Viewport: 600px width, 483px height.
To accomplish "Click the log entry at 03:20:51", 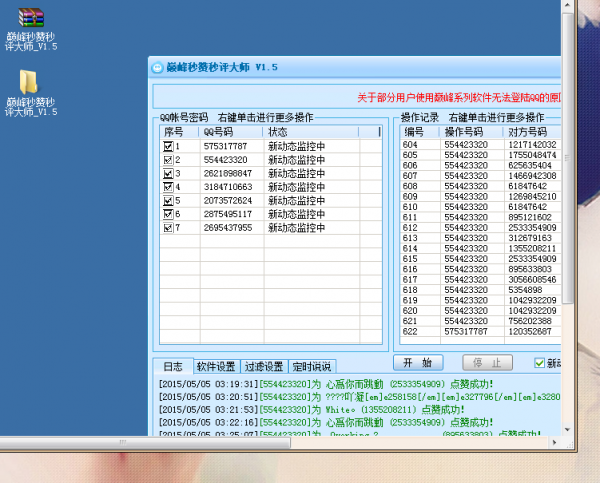I will click(x=360, y=397).
